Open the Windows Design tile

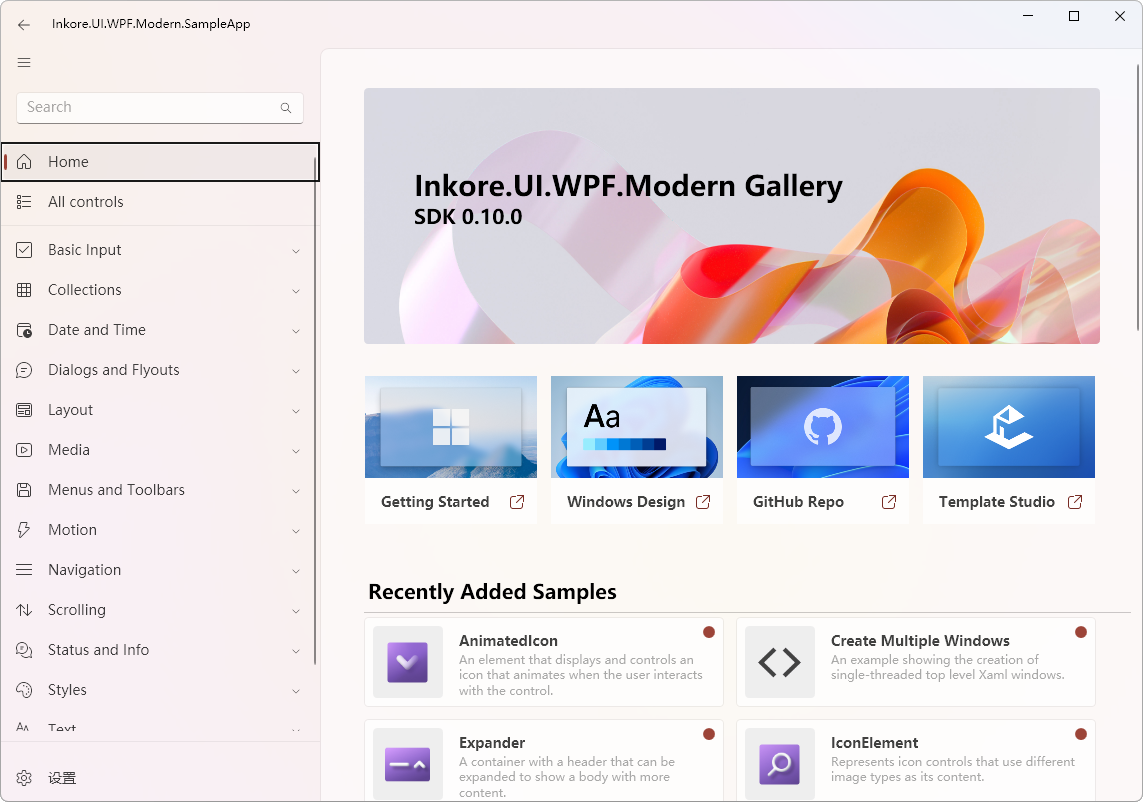[637, 449]
